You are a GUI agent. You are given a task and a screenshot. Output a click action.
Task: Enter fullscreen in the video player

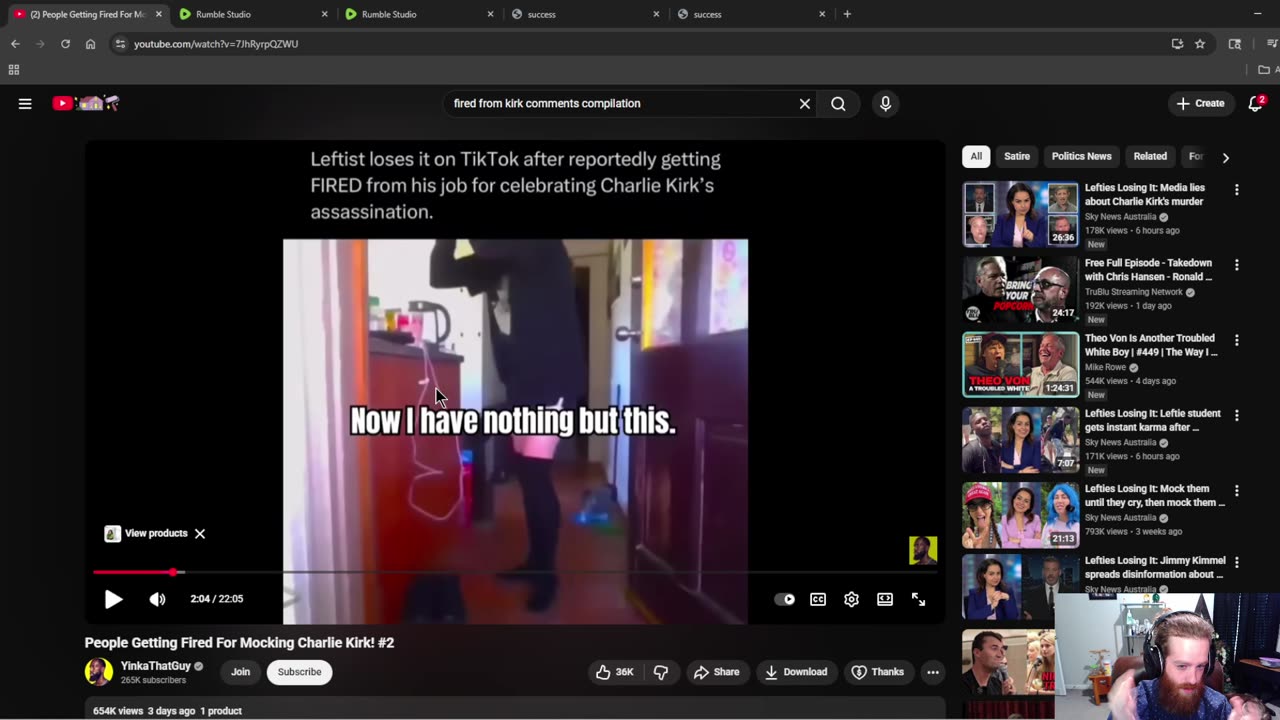pos(918,599)
